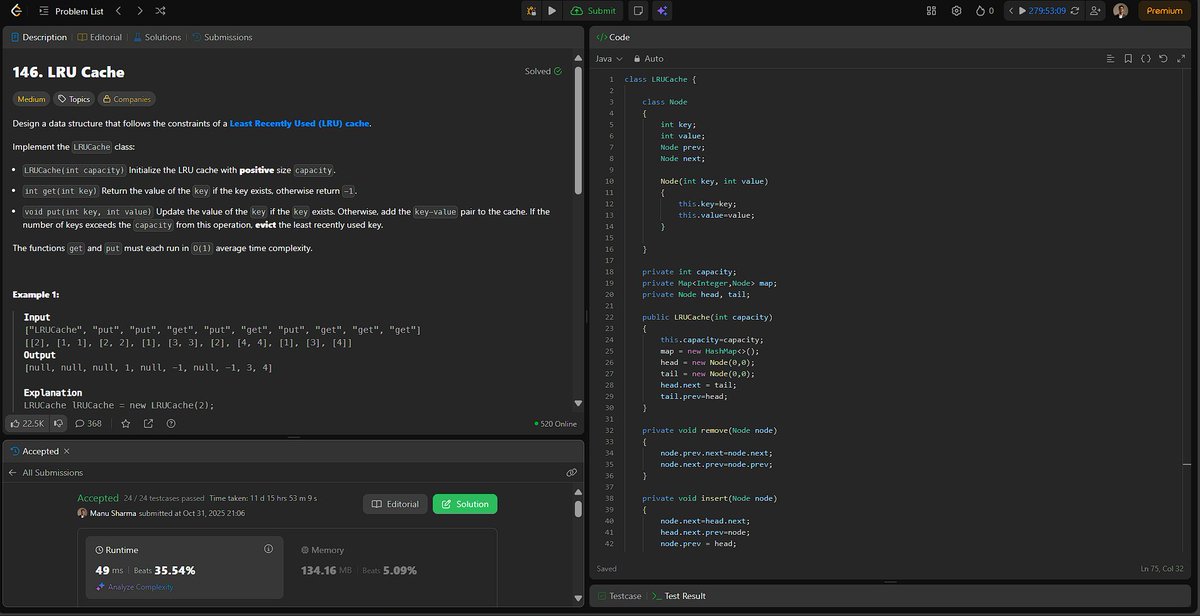Click the submission result scrollbar

(x=578, y=509)
